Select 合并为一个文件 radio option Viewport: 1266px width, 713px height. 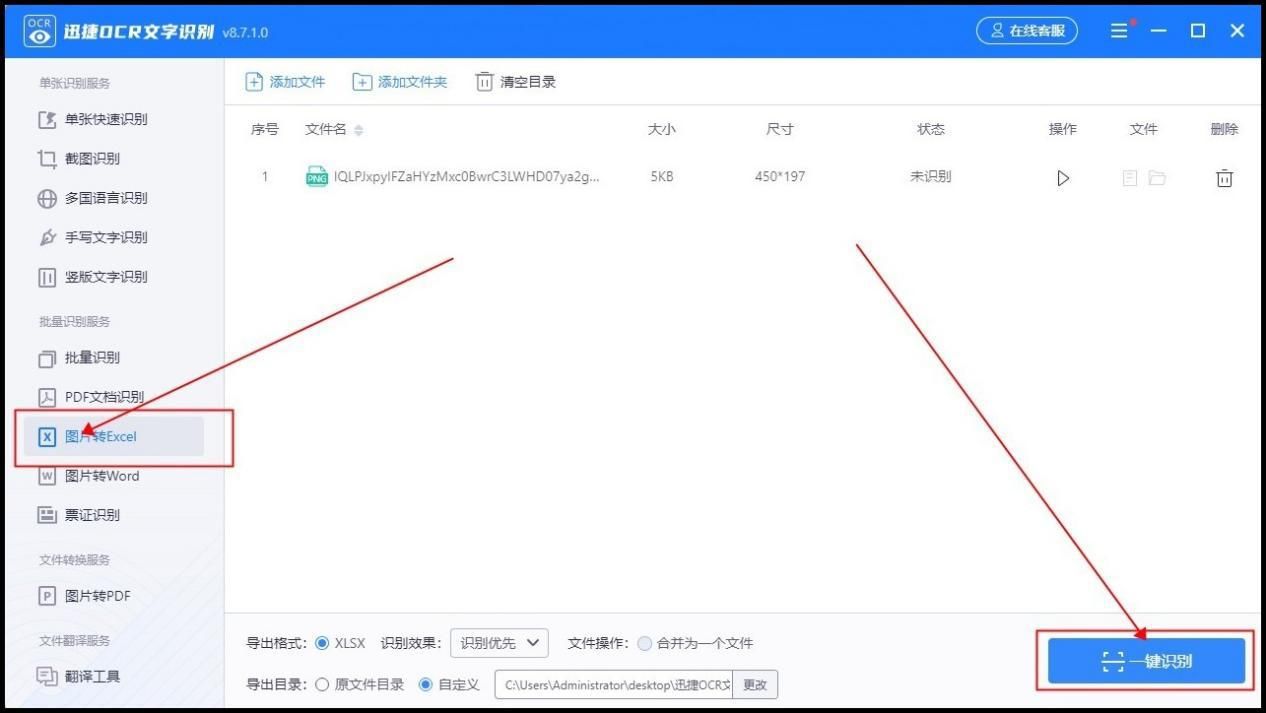tap(645, 643)
